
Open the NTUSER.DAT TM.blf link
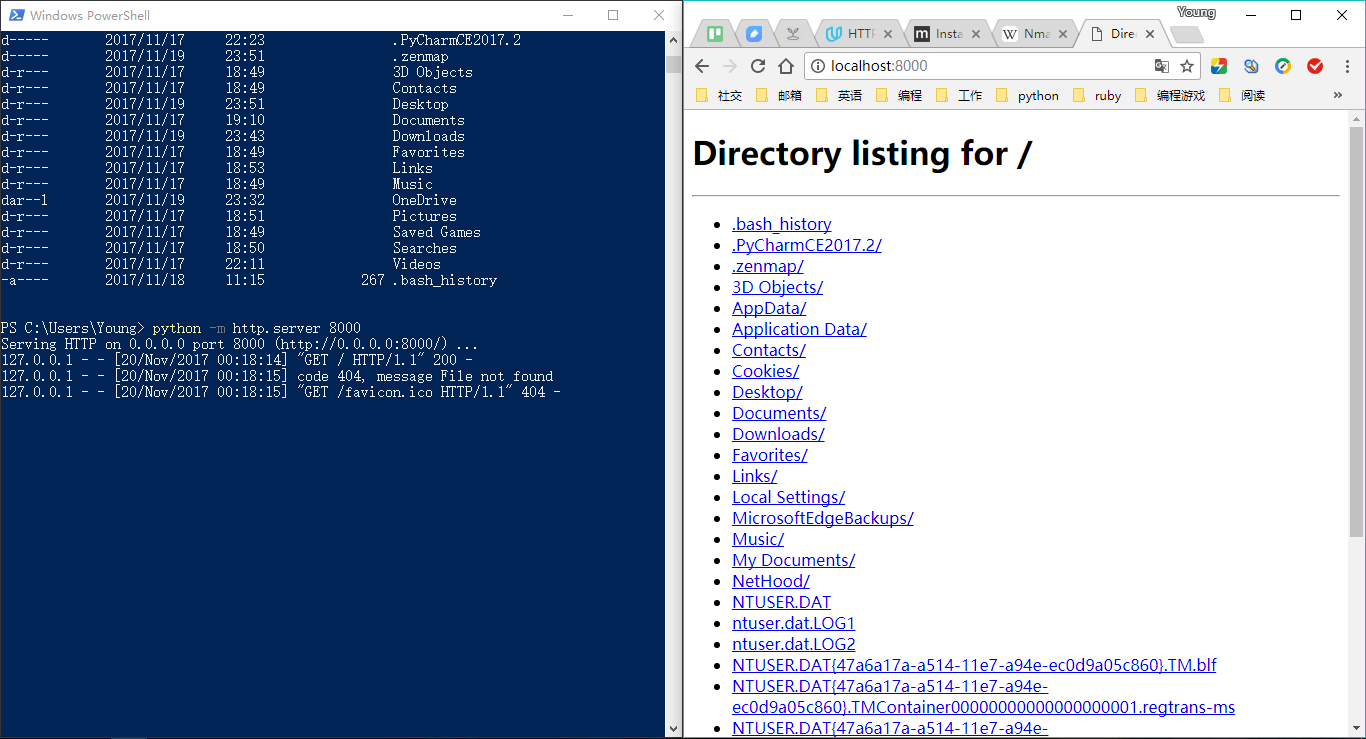click(x=974, y=665)
